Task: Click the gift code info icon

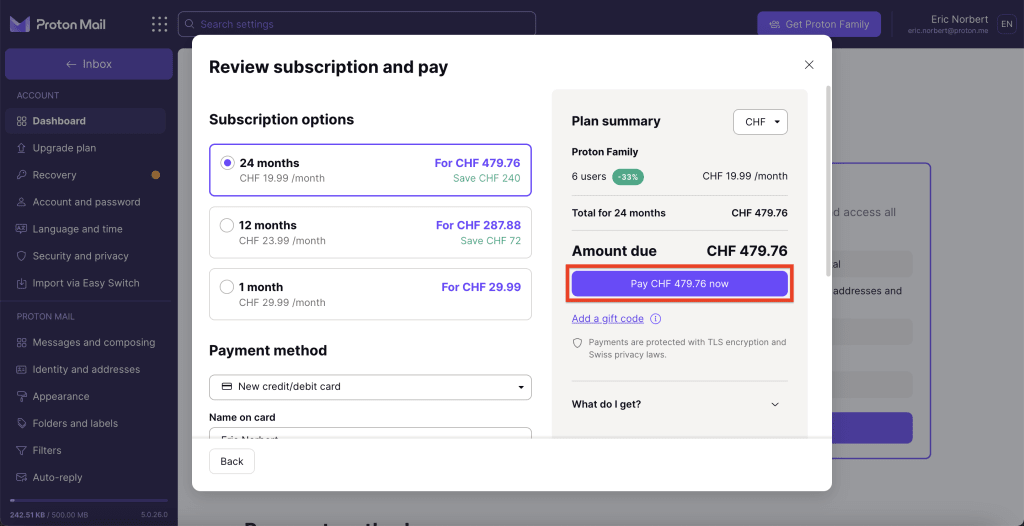Action: [x=656, y=319]
